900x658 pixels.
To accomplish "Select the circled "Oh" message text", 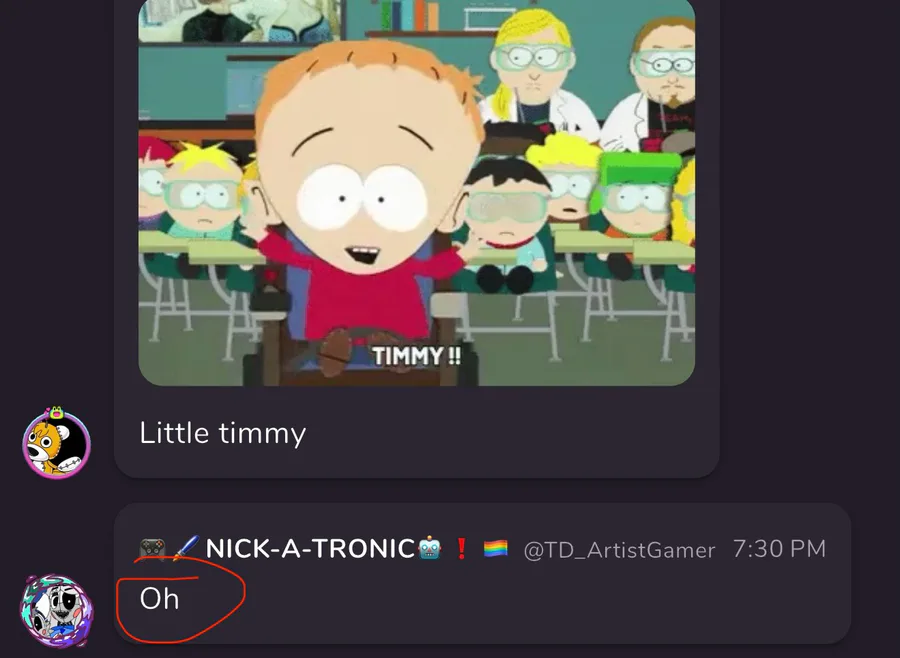I will point(160,599).
